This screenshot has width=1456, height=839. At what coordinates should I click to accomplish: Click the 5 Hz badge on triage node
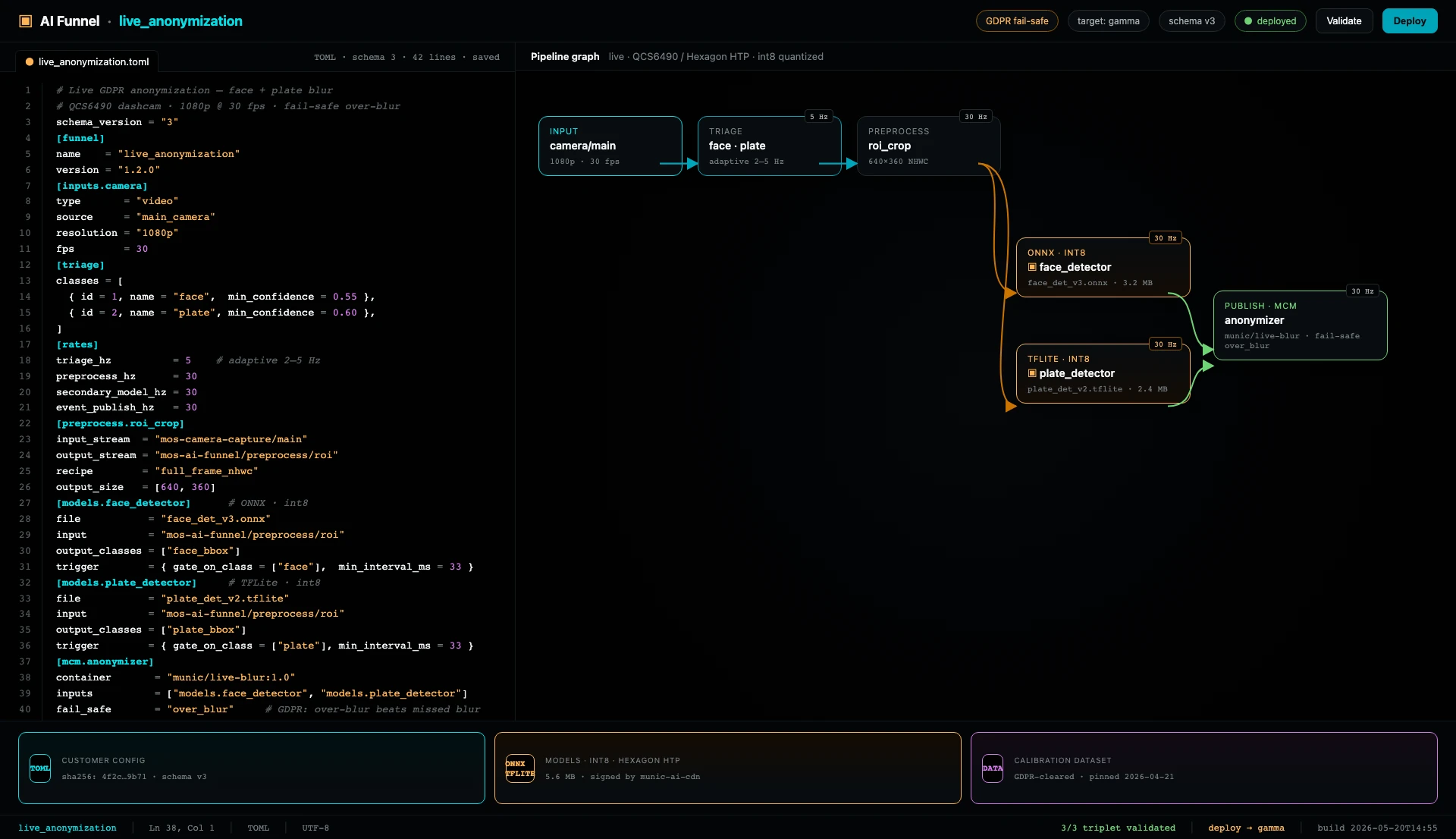(818, 117)
